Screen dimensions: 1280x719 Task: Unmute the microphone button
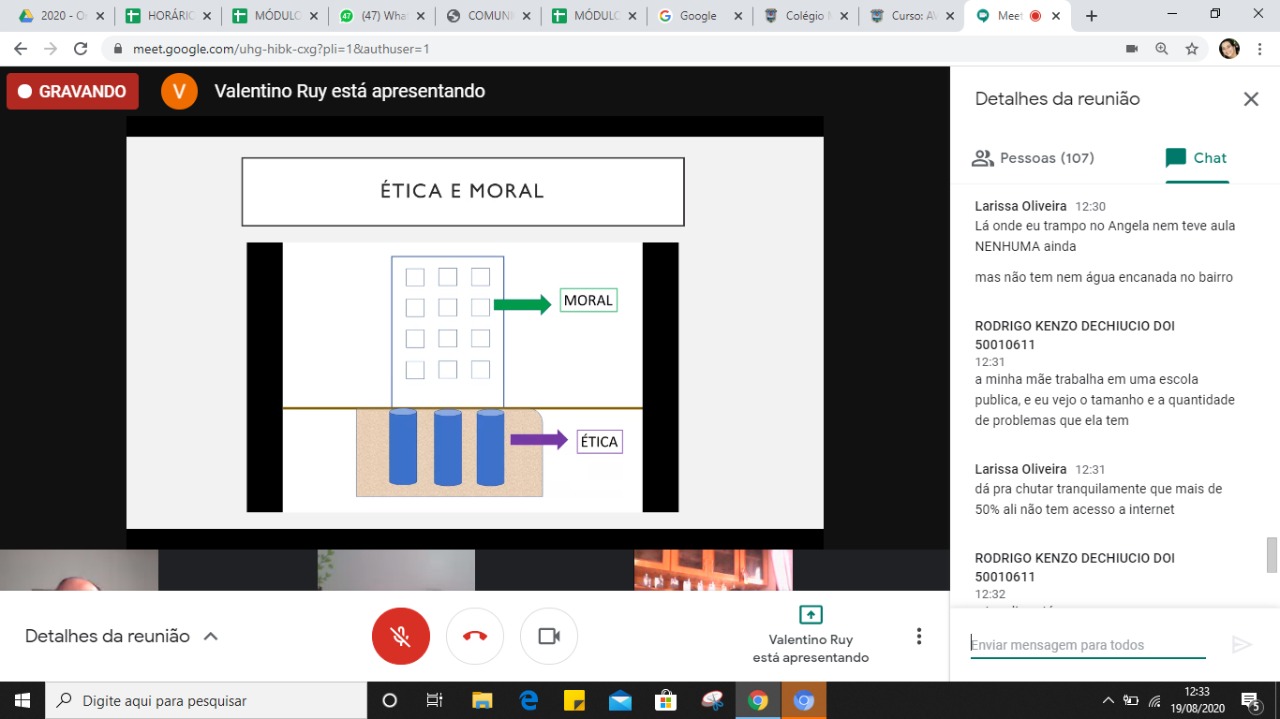tap(401, 636)
